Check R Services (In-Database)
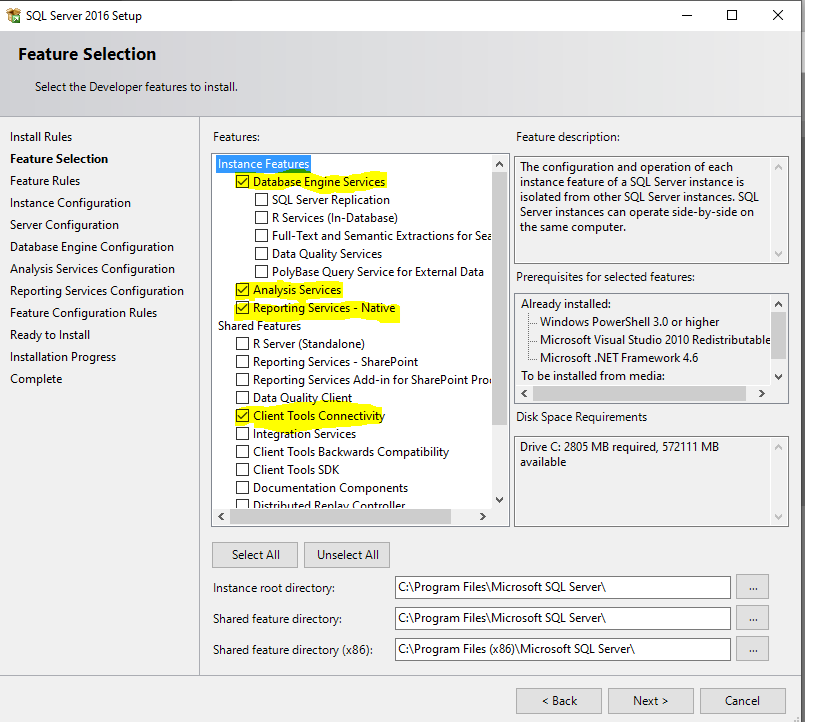The width and height of the screenshot is (819, 722). click(x=262, y=217)
